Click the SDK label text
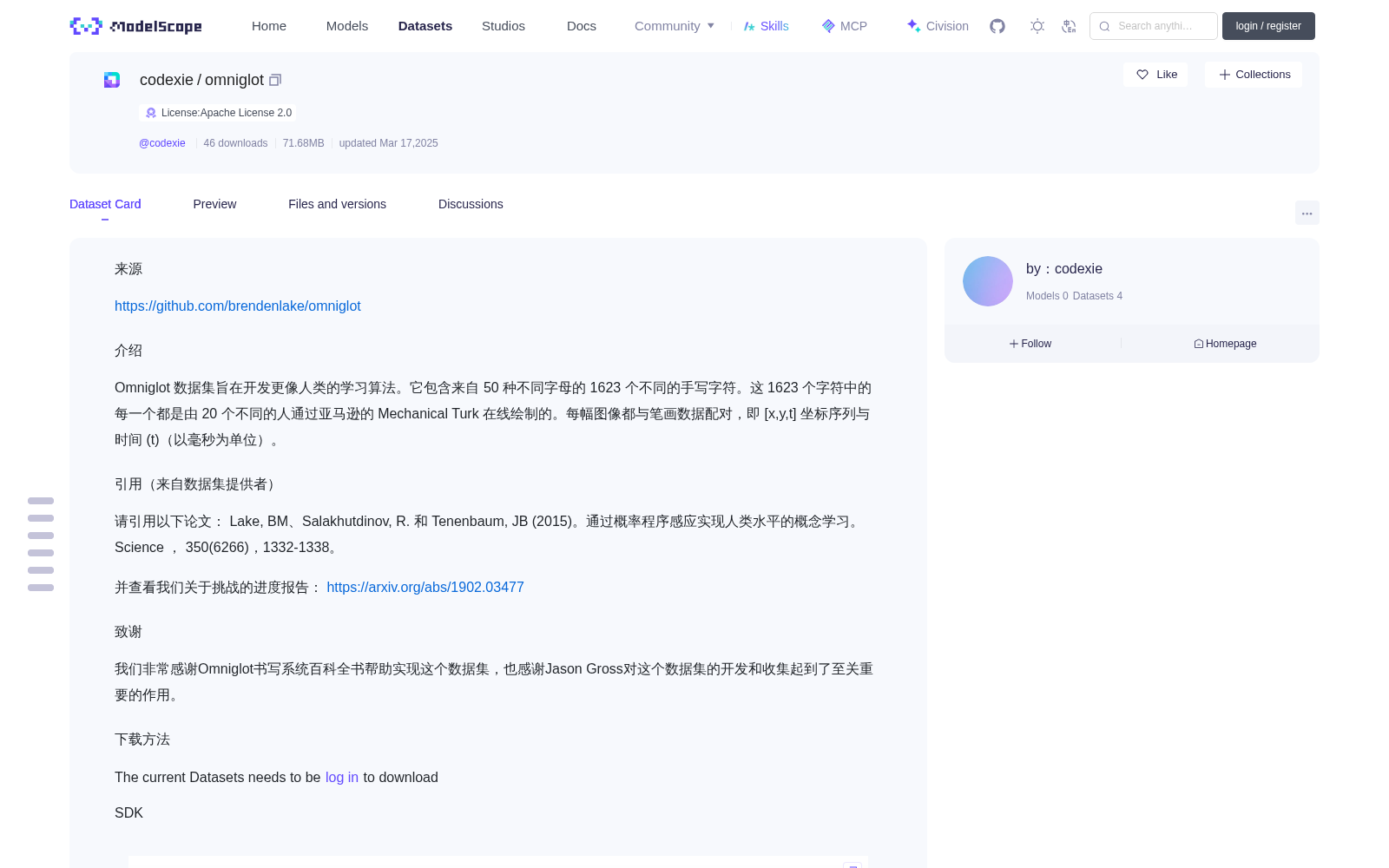Viewport: 1389px width, 868px height. [x=128, y=812]
